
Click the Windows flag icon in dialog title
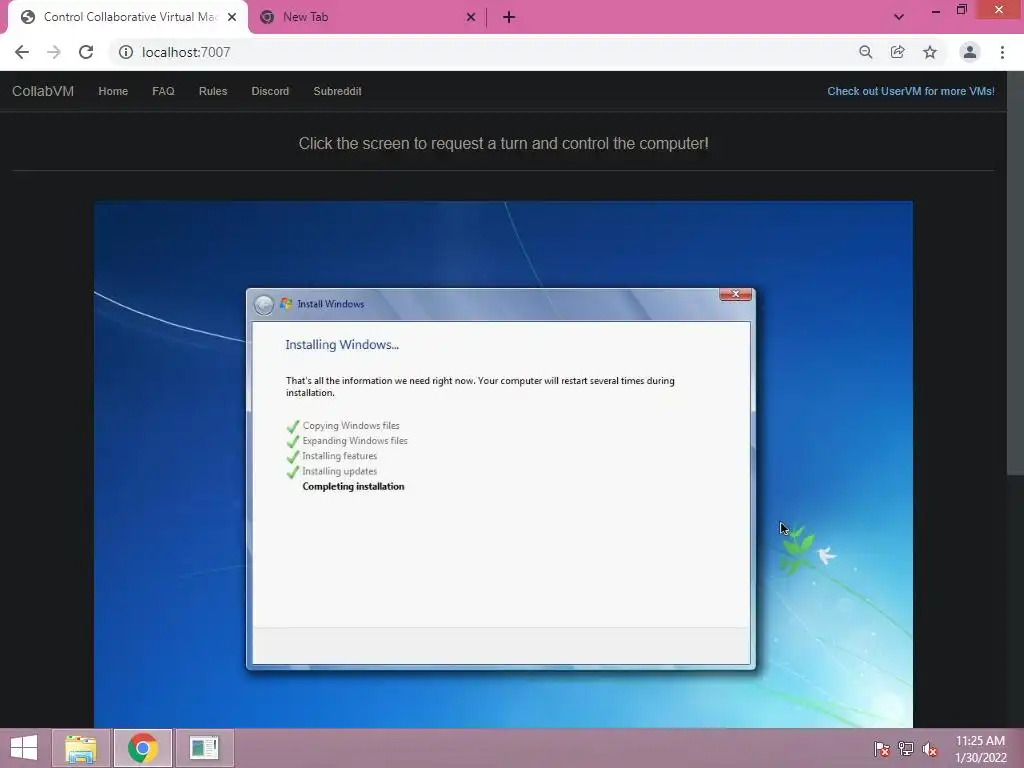[286, 304]
